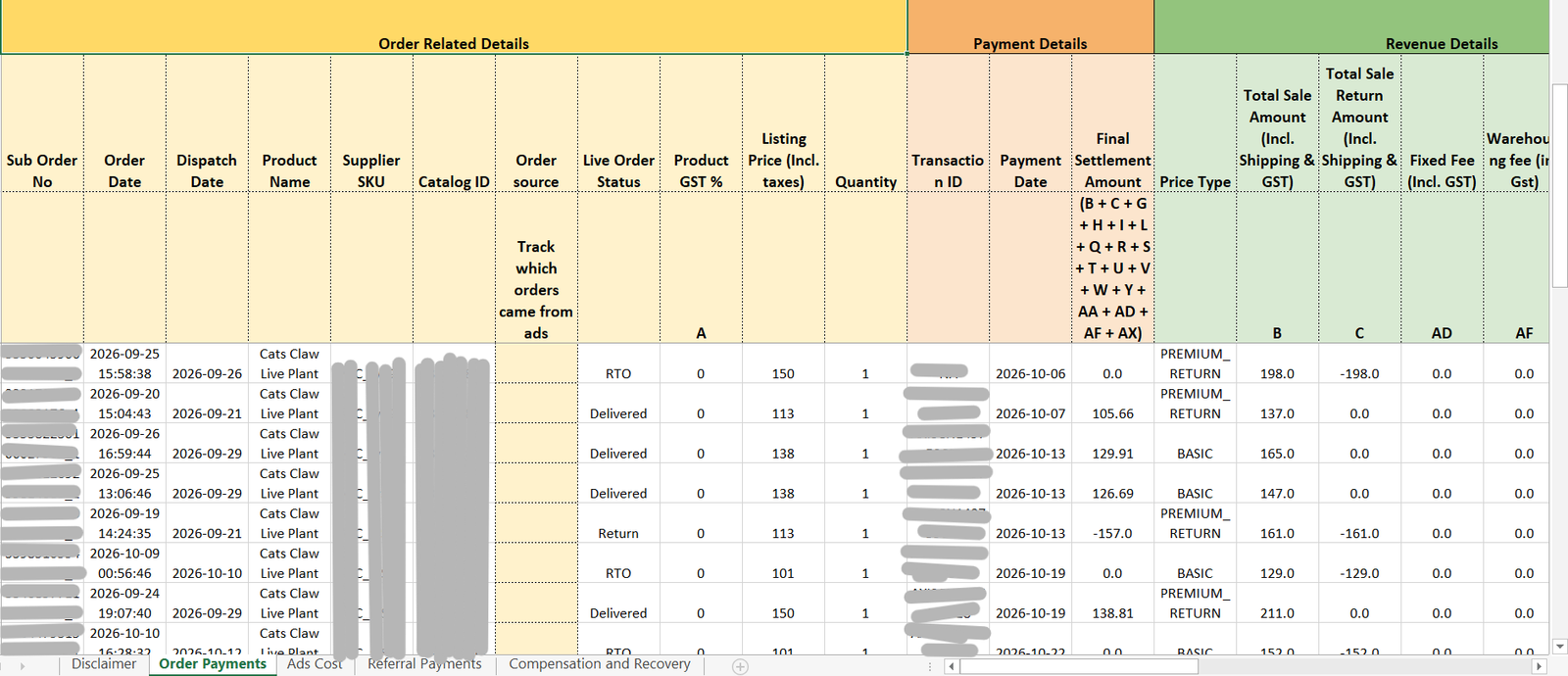This screenshot has height=676, width=1568.
Task: Click the horizontal scrollbar right arrow
Action: [x=1539, y=666]
